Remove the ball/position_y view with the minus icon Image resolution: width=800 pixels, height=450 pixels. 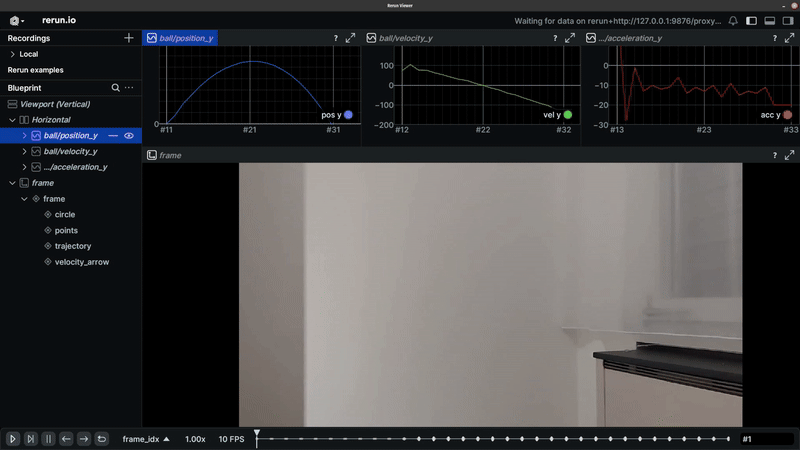(x=113, y=135)
